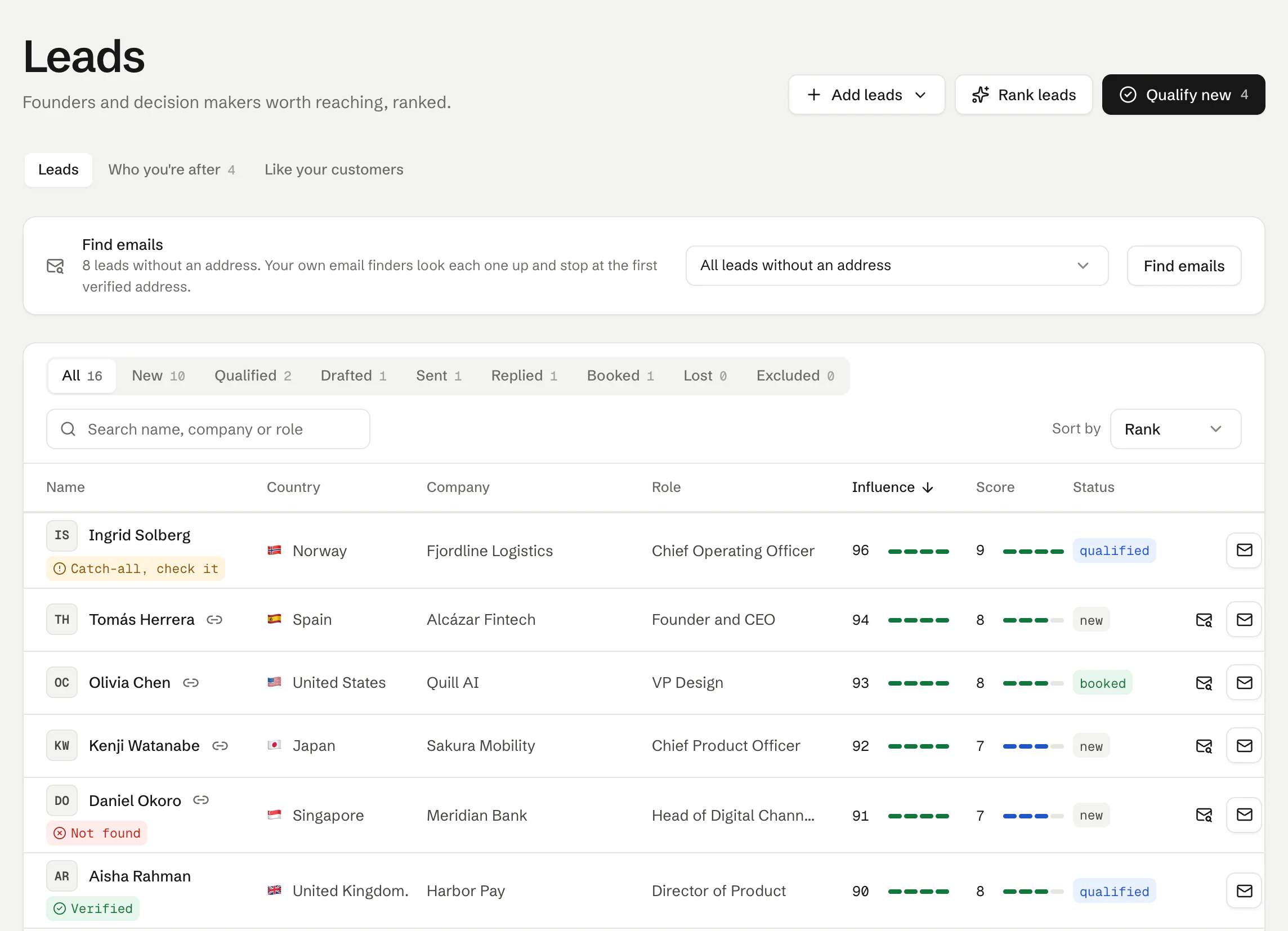Open the Add leads dropdown
The width and height of the screenshot is (1288, 931).
pos(866,95)
